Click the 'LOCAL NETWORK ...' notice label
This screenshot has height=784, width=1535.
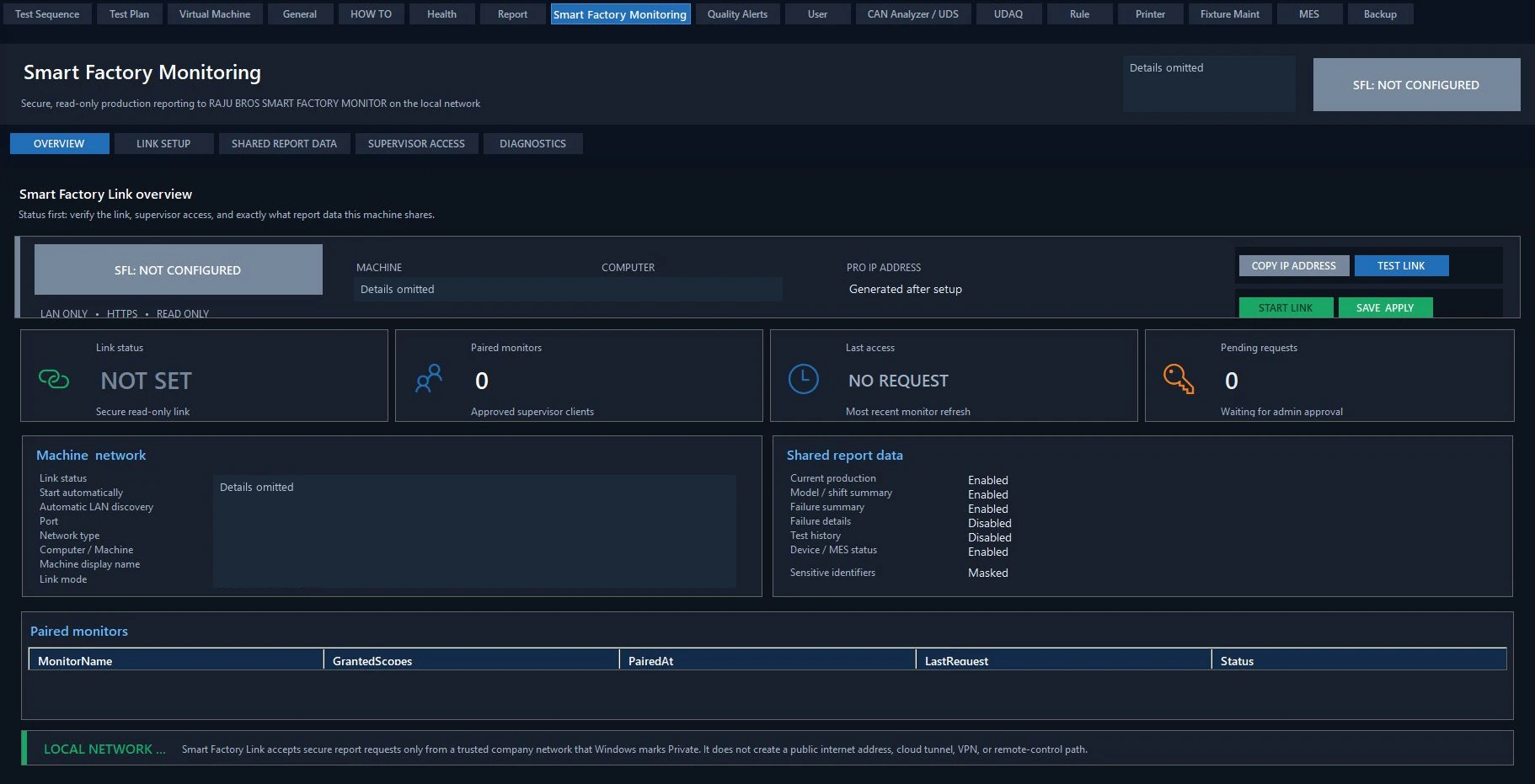click(x=104, y=749)
